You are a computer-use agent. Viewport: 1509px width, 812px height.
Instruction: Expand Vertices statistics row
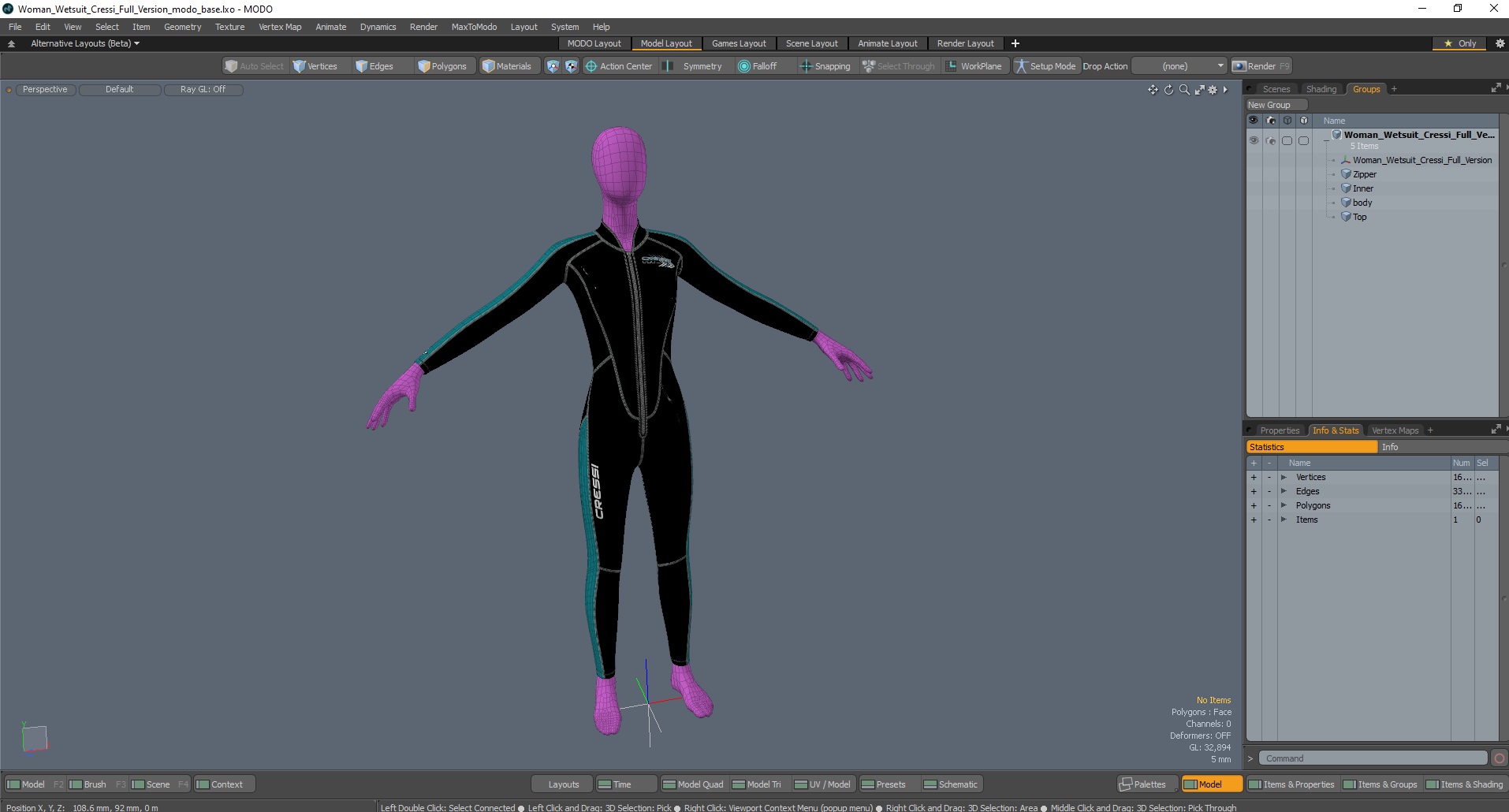coord(1284,477)
